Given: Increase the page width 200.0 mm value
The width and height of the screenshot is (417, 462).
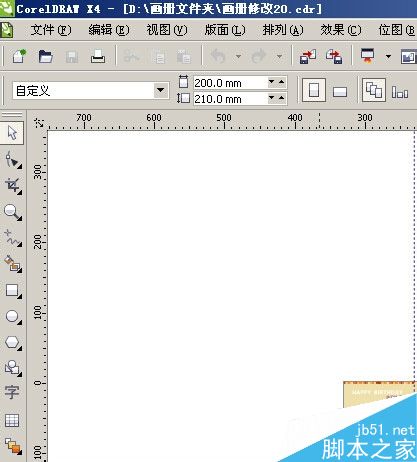Looking at the screenshot, I should 282,82.
